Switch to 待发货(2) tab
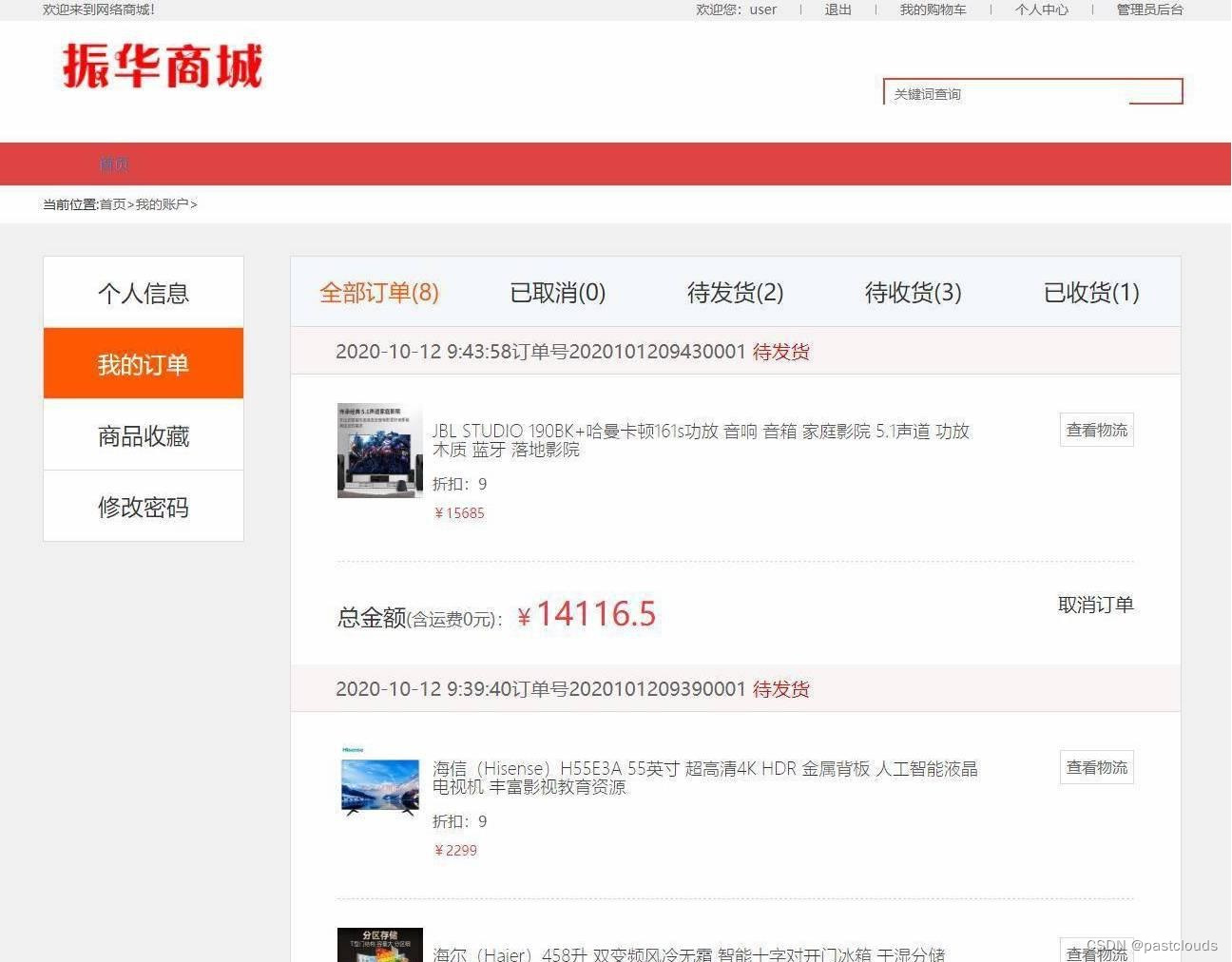The height and width of the screenshot is (962, 1232). point(734,293)
